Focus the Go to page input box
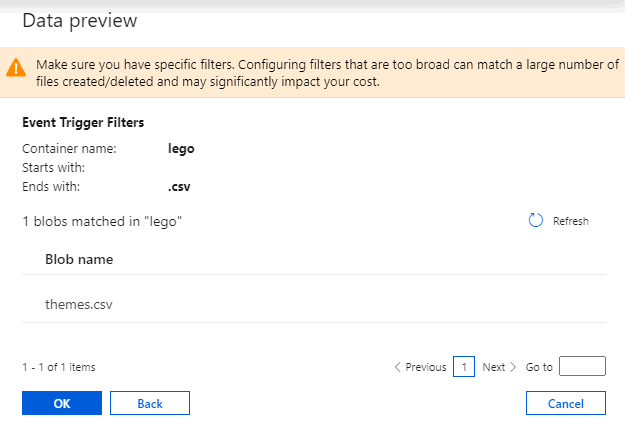 (582, 367)
